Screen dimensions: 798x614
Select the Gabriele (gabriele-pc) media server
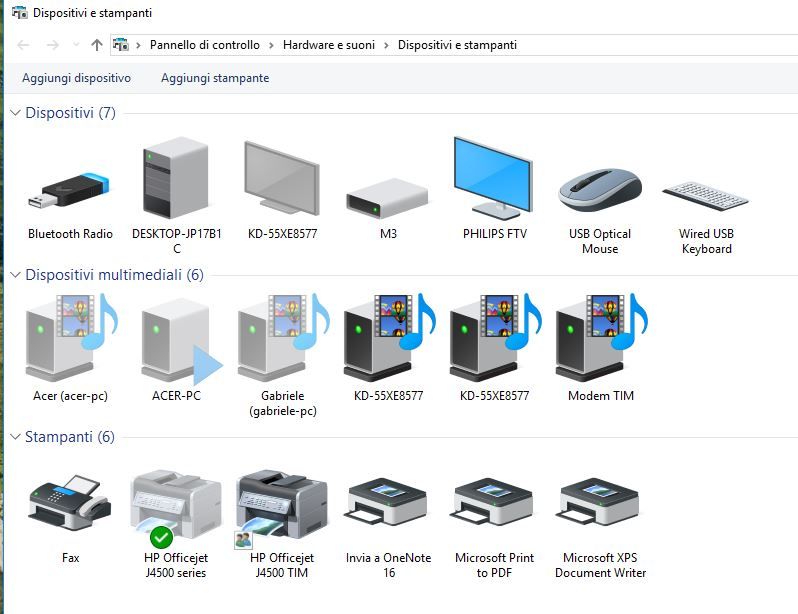point(283,337)
